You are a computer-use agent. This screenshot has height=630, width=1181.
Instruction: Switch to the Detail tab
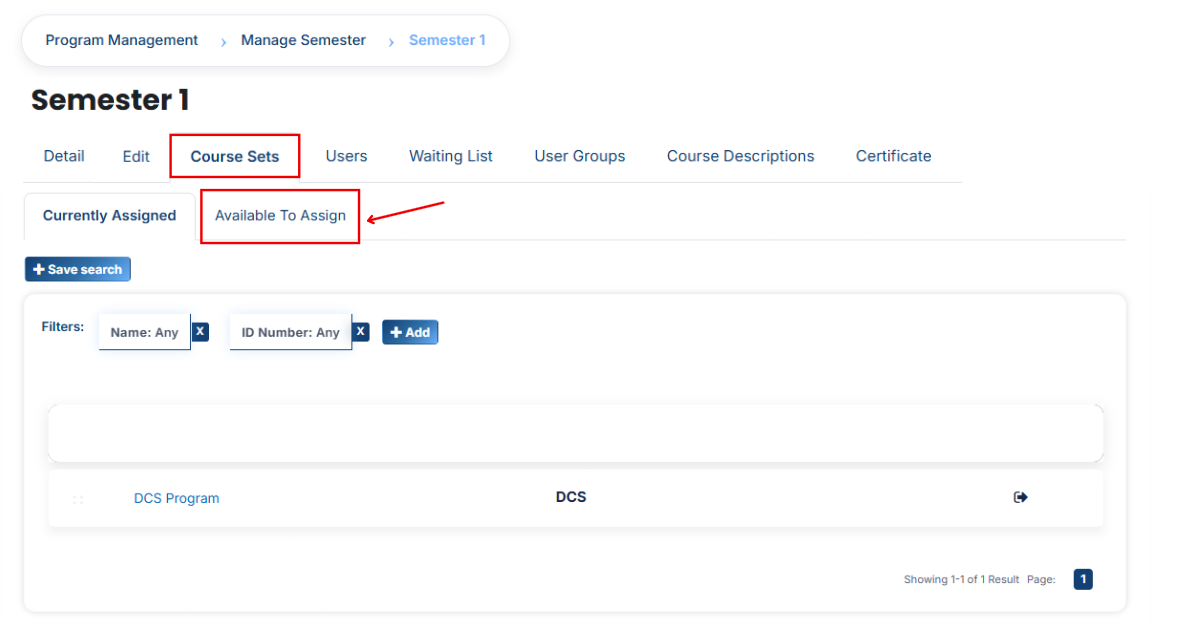point(64,156)
